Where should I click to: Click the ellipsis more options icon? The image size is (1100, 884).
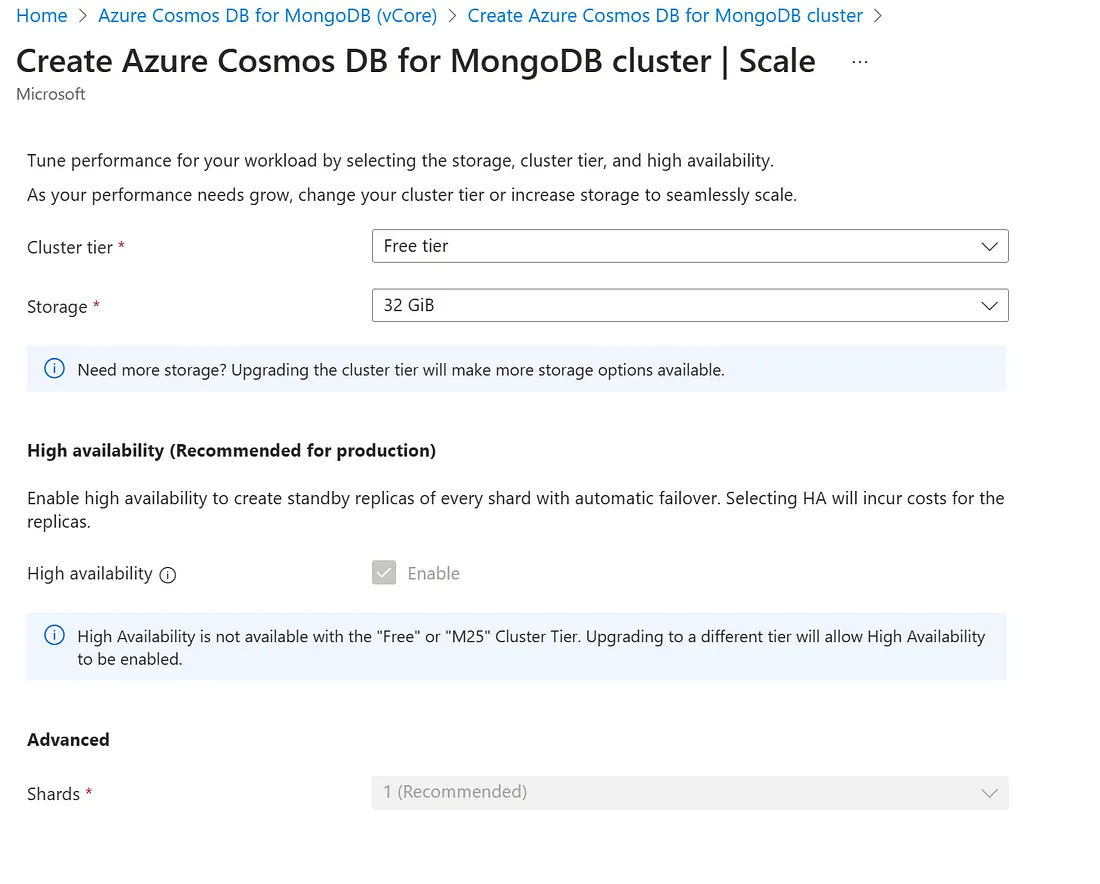859,62
